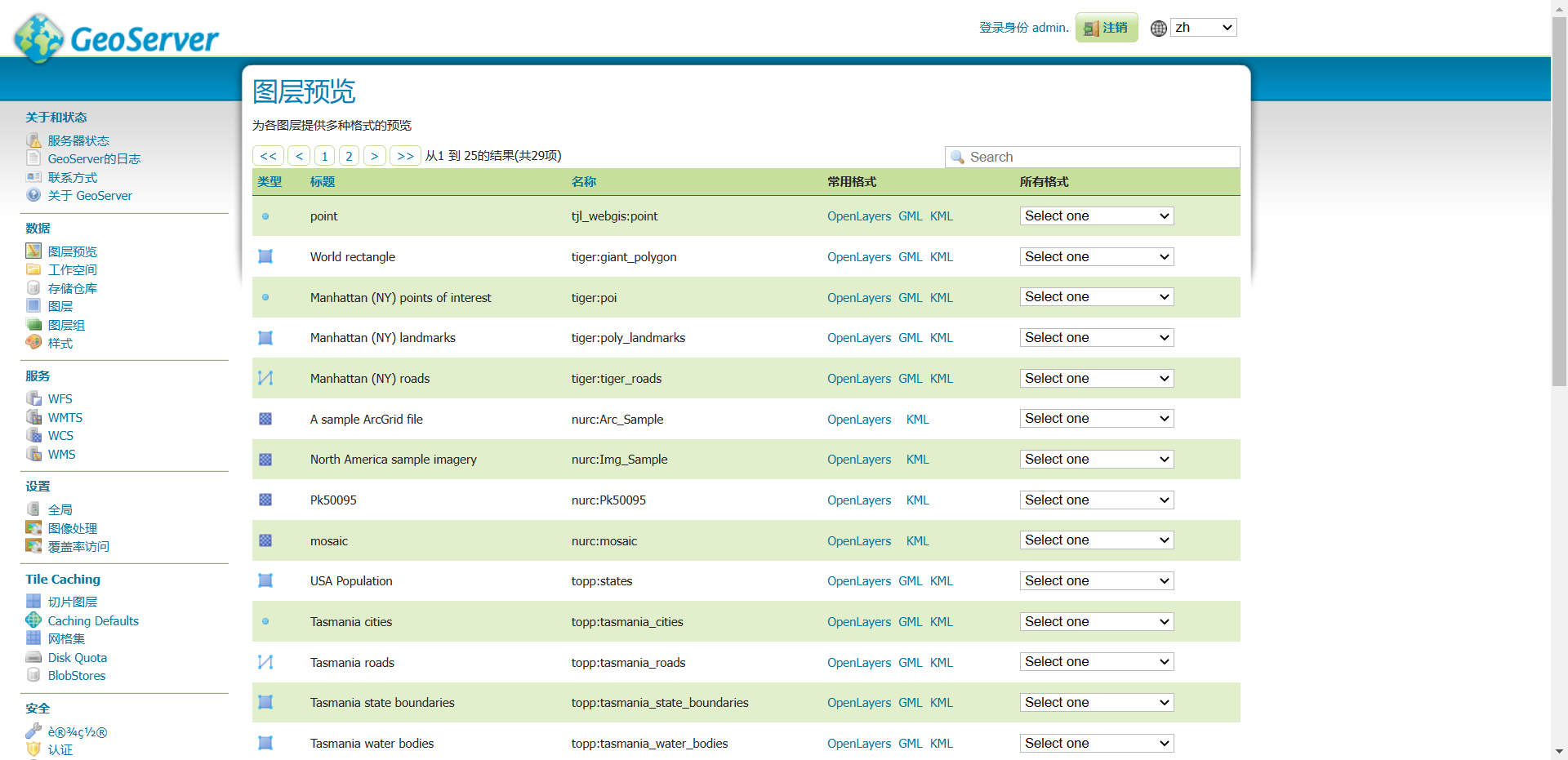Open the GeoServer log document icon
This screenshot has width=1568, height=760.
coord(33,158)
